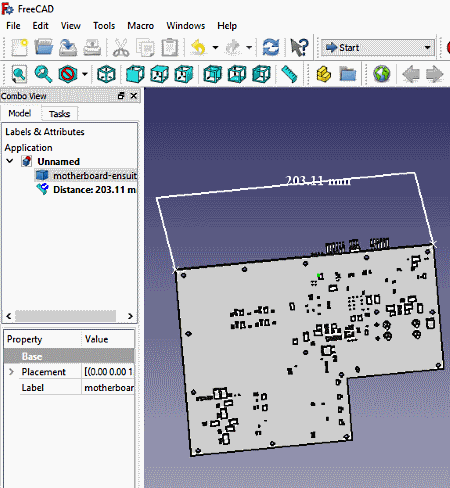Open the Macro menu
Viewport: 450px width, 488px height.
point(140,26)
